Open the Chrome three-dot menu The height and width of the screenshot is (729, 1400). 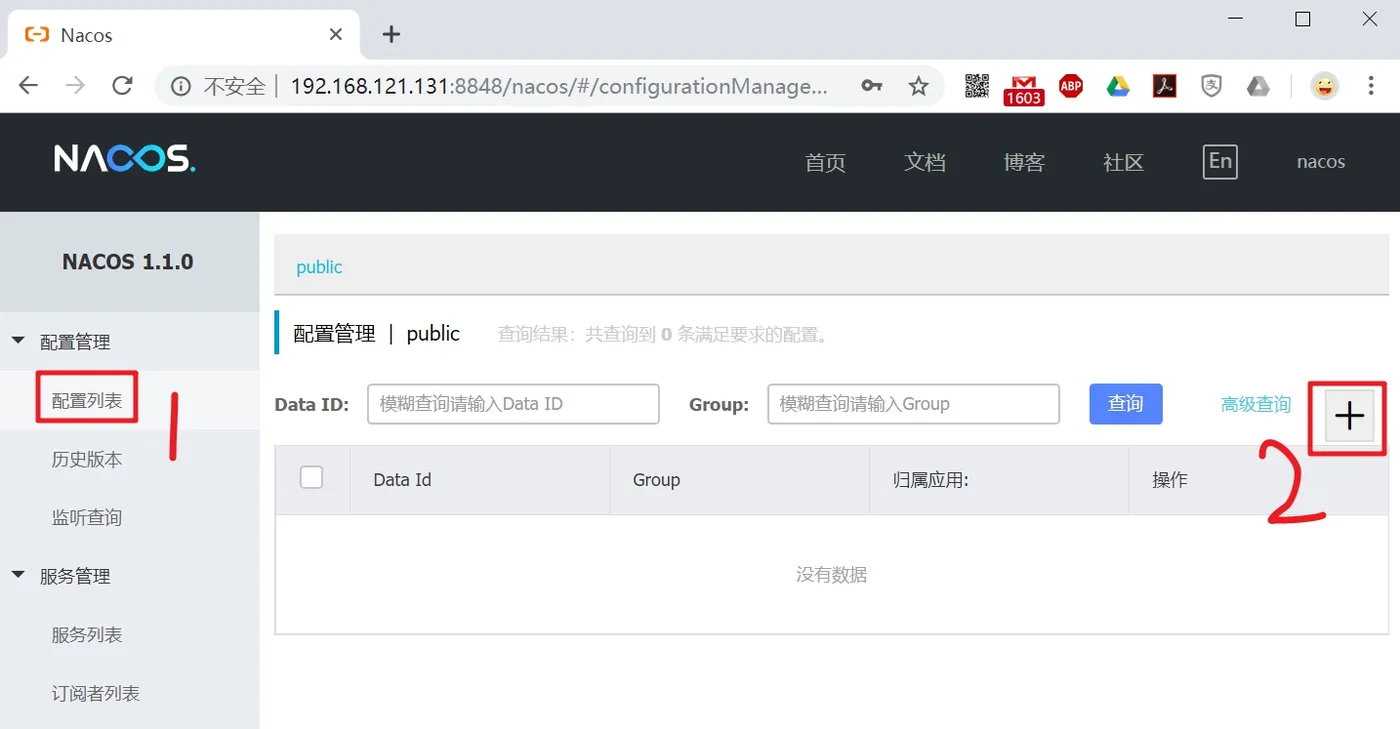click(x=1371, y=86)
